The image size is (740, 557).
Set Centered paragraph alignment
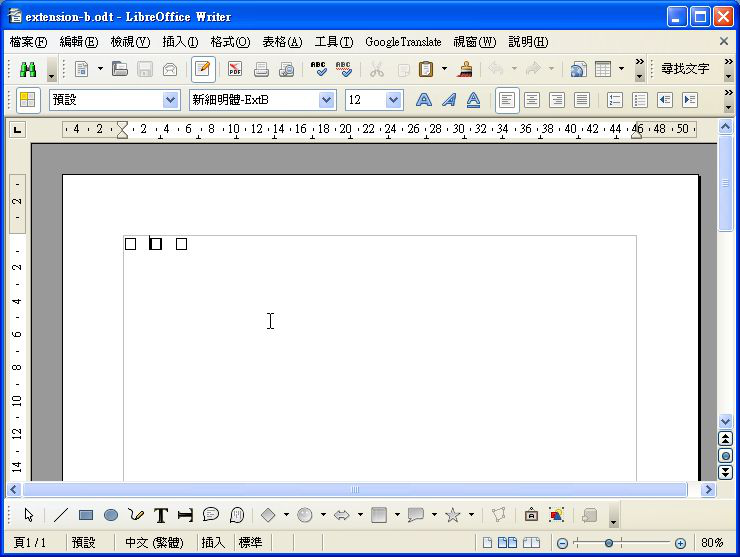532,100
